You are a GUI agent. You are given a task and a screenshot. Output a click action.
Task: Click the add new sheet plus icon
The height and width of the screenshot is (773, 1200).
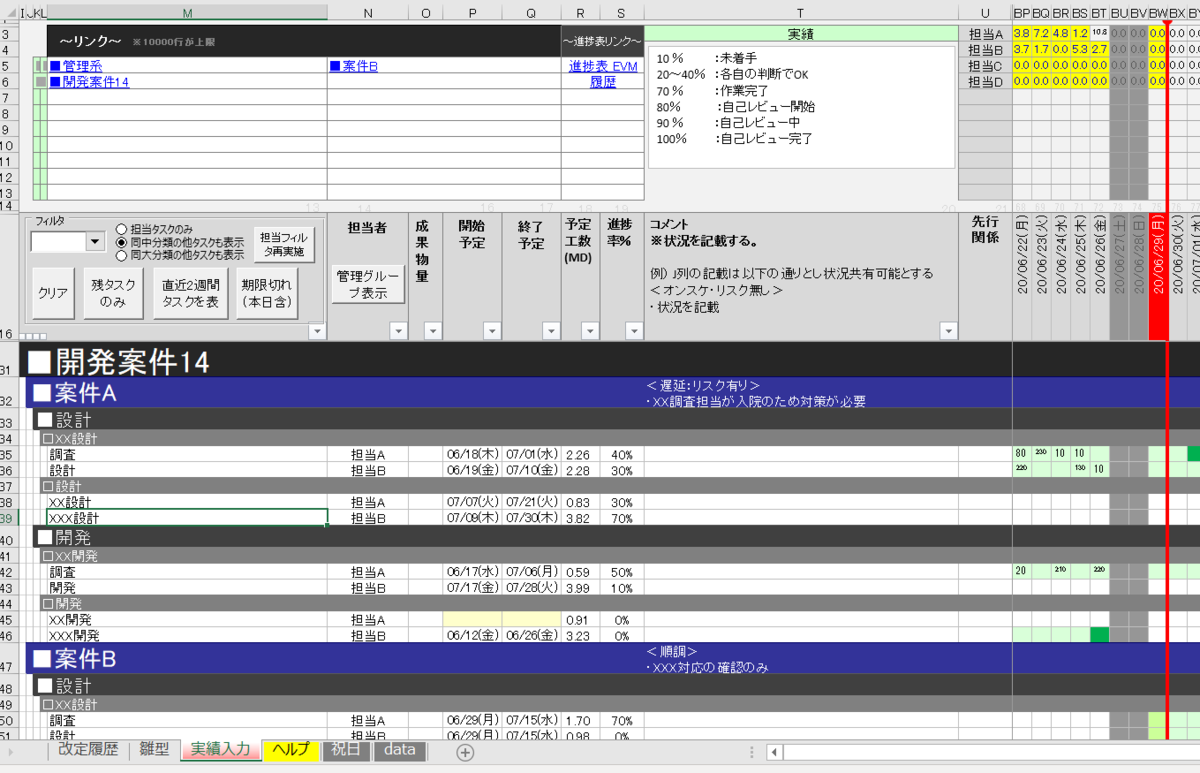464,751
